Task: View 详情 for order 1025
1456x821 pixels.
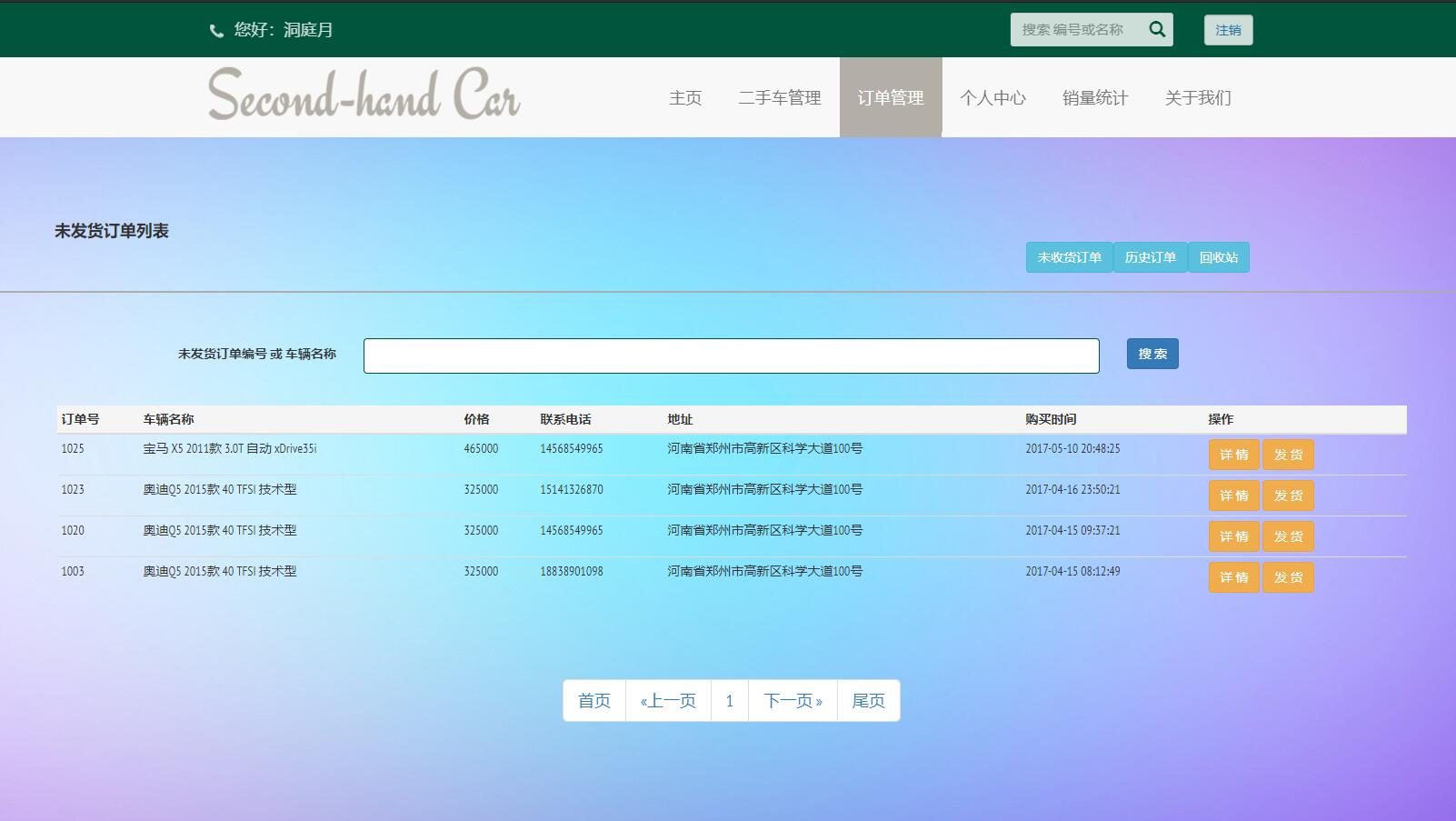Action: 1233,454
